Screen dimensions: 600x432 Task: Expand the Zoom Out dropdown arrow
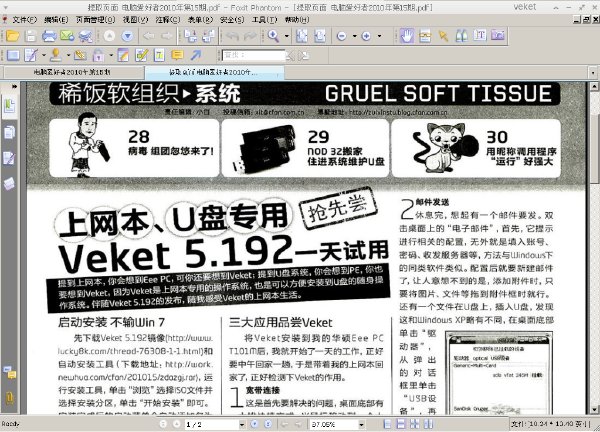354,36
